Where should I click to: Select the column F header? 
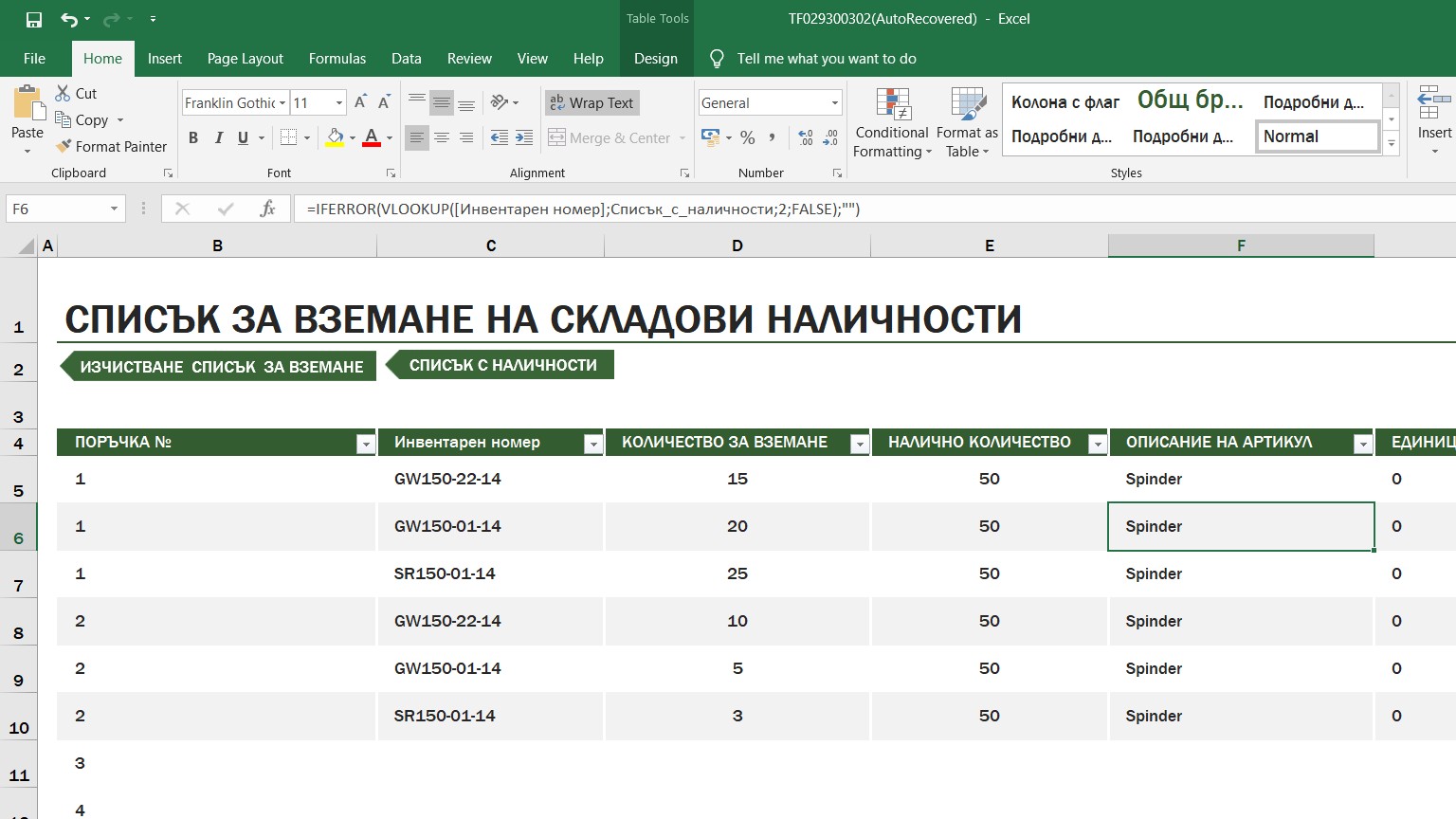coord(1241,246)
